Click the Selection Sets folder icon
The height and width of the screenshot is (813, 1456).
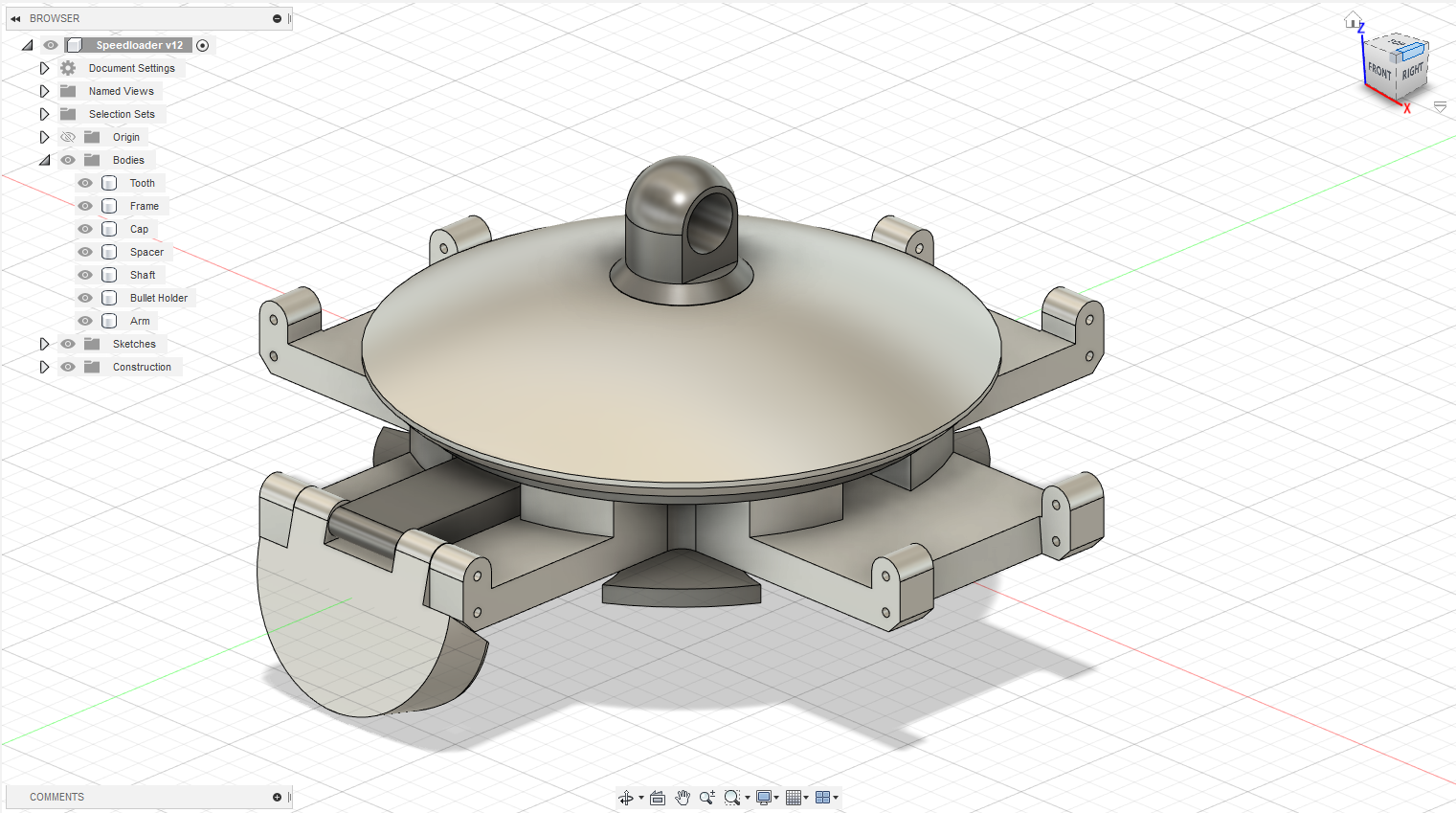(x=68, y=114)
